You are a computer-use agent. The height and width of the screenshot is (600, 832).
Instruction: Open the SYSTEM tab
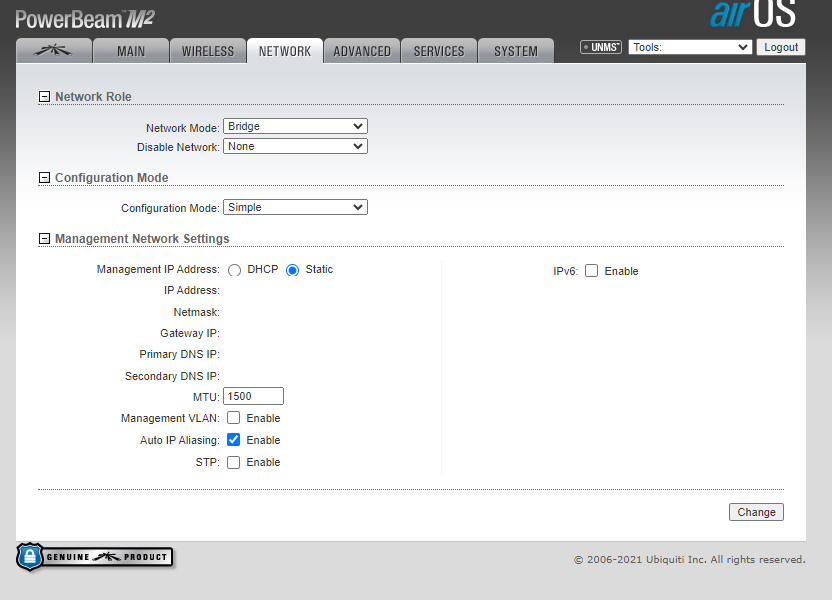(516, 51)
